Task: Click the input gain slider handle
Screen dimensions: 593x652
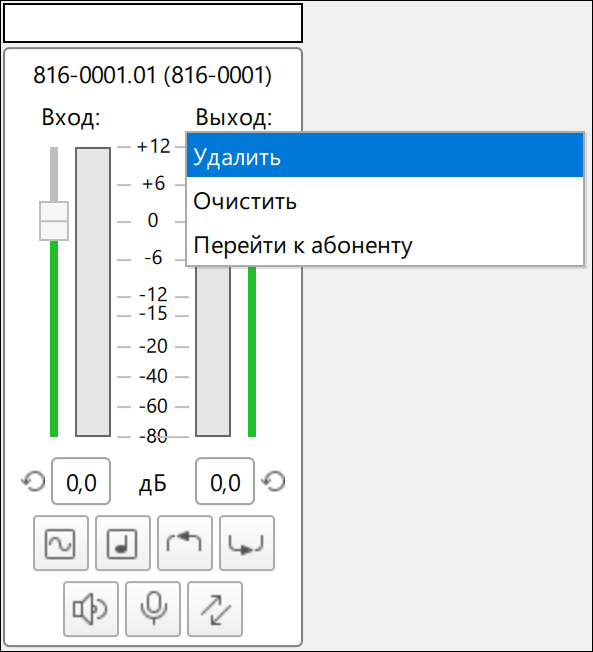Action: coord(54,221)
